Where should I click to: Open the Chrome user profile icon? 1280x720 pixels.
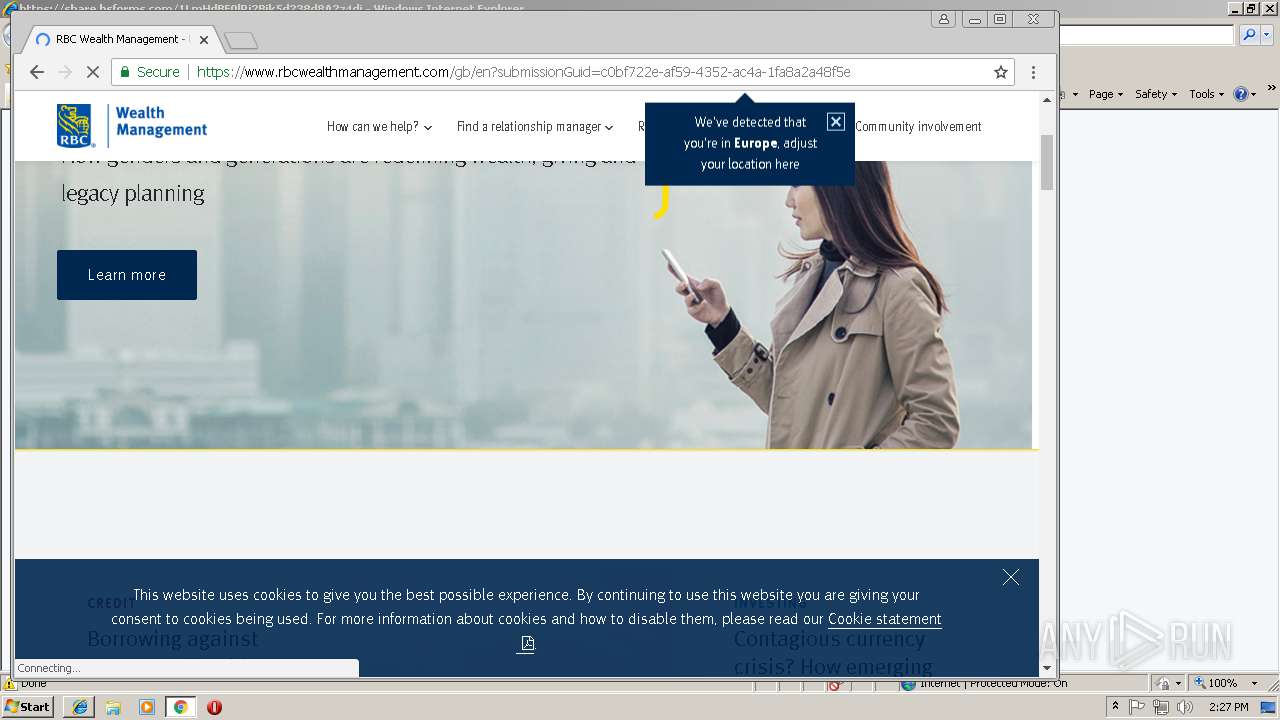(944, 19)
